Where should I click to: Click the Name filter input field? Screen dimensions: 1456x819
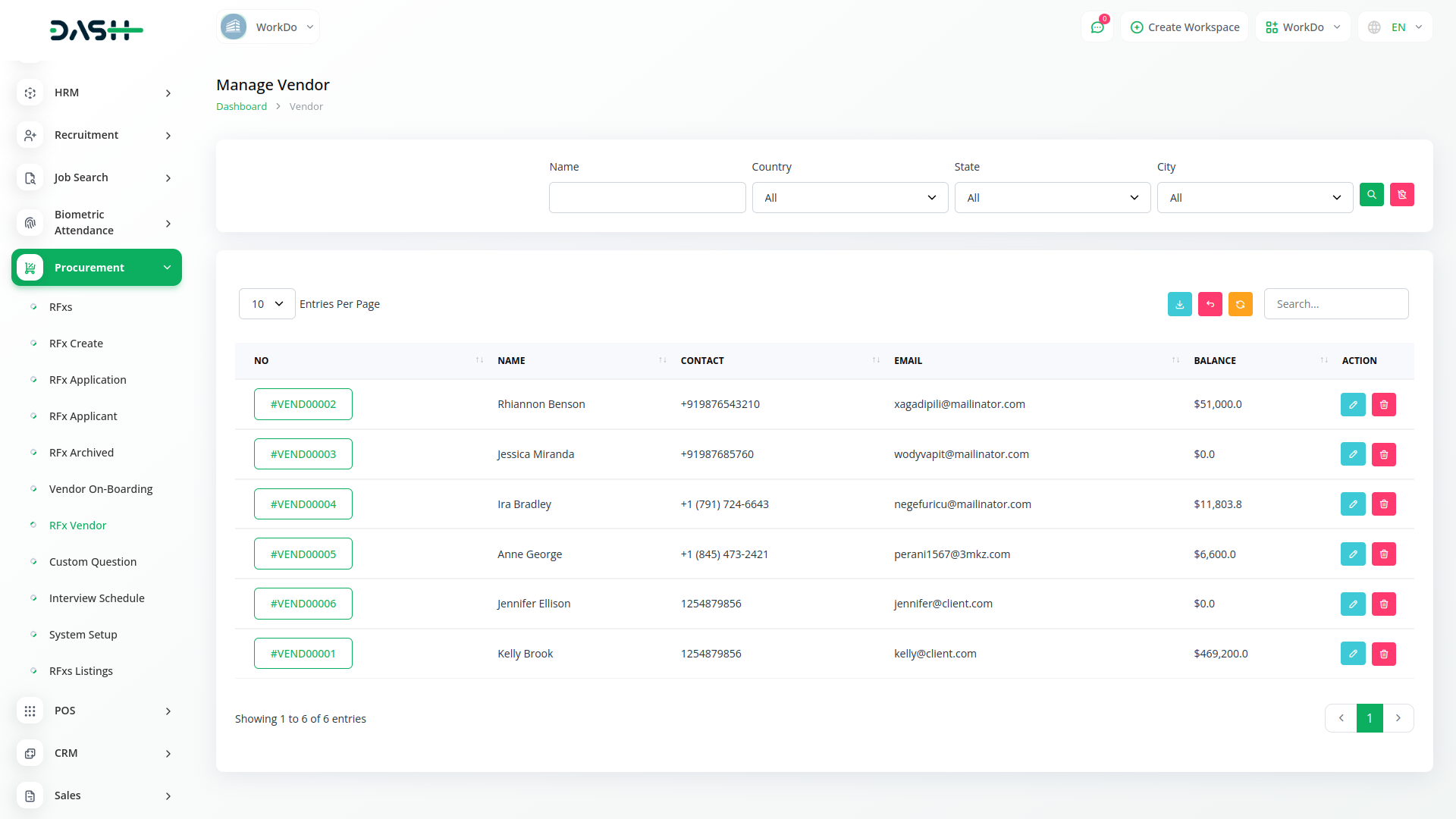(647, 198)
